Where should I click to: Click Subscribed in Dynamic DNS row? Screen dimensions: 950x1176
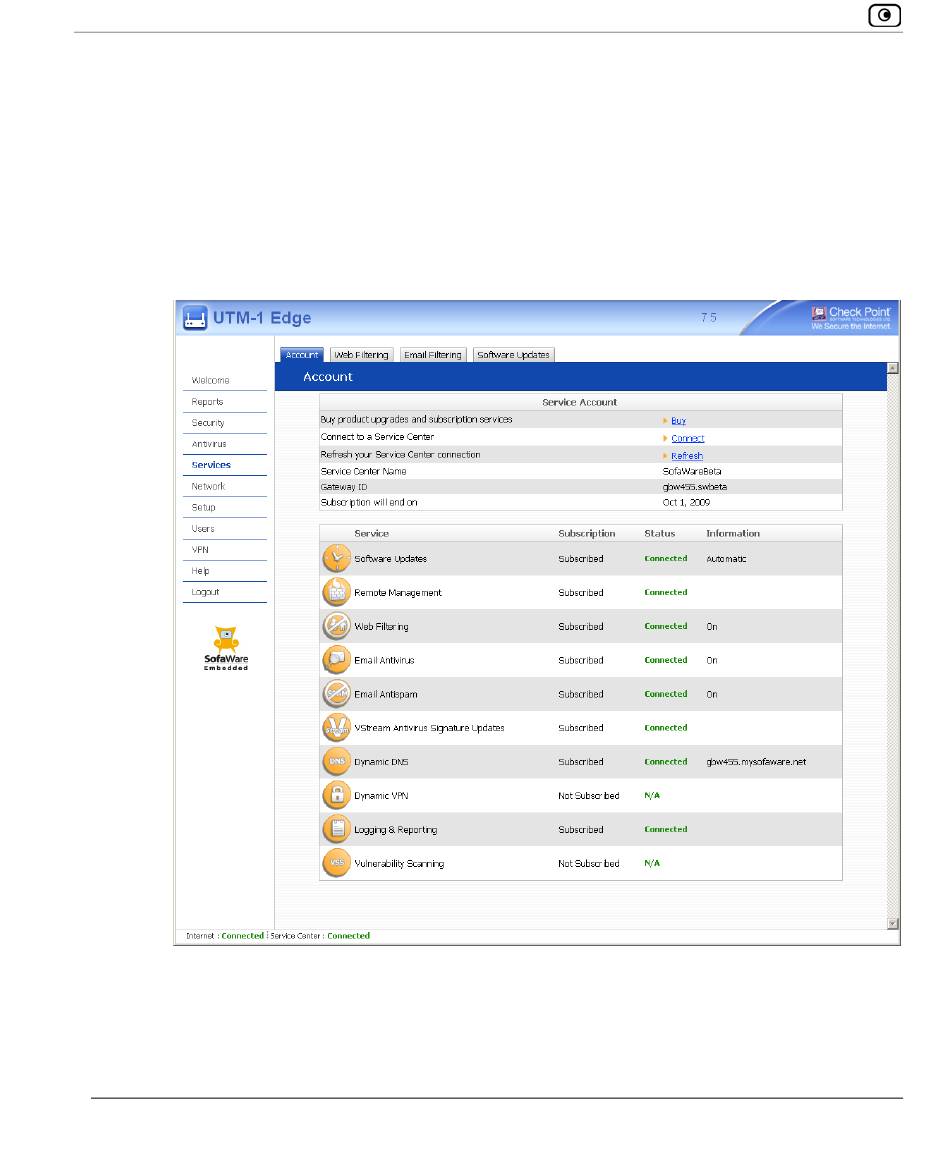[x=580, y=762]
